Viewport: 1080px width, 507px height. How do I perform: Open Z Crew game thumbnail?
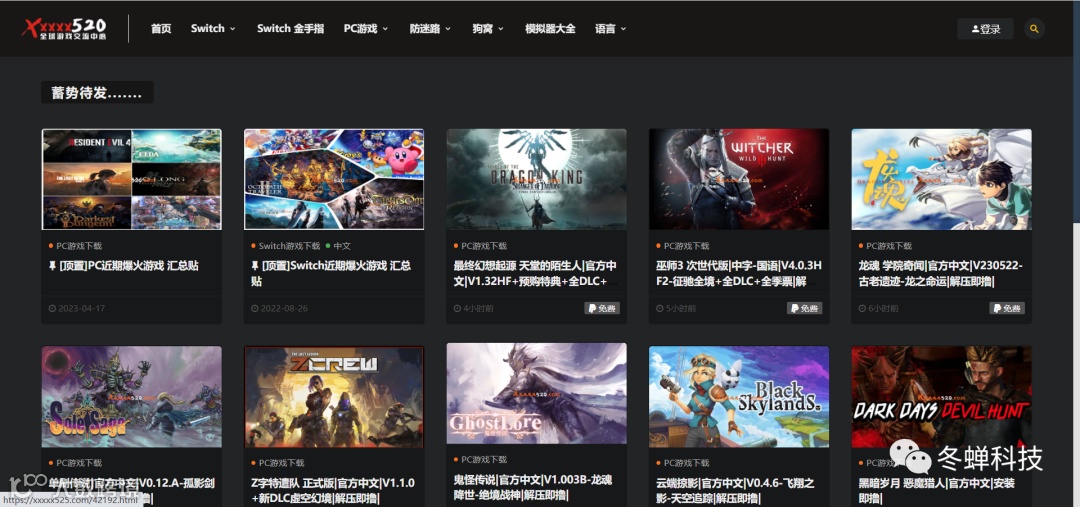[334, 397]
